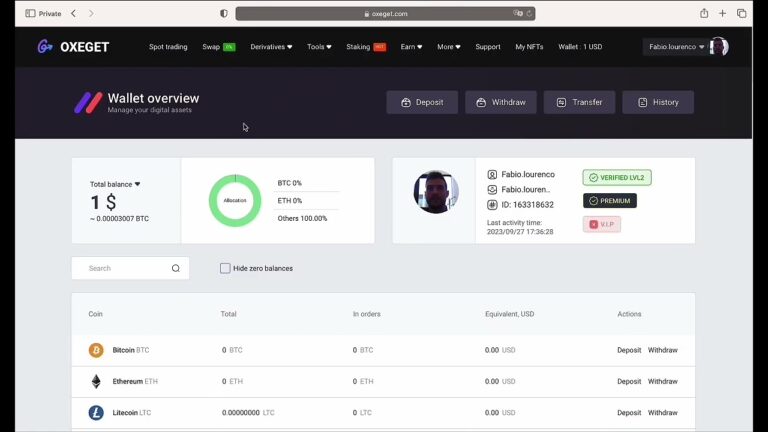Go back with browser back arrow
The height and width of the screenshot is (432, 768).
pyautogui.click(x=73, y=13)
